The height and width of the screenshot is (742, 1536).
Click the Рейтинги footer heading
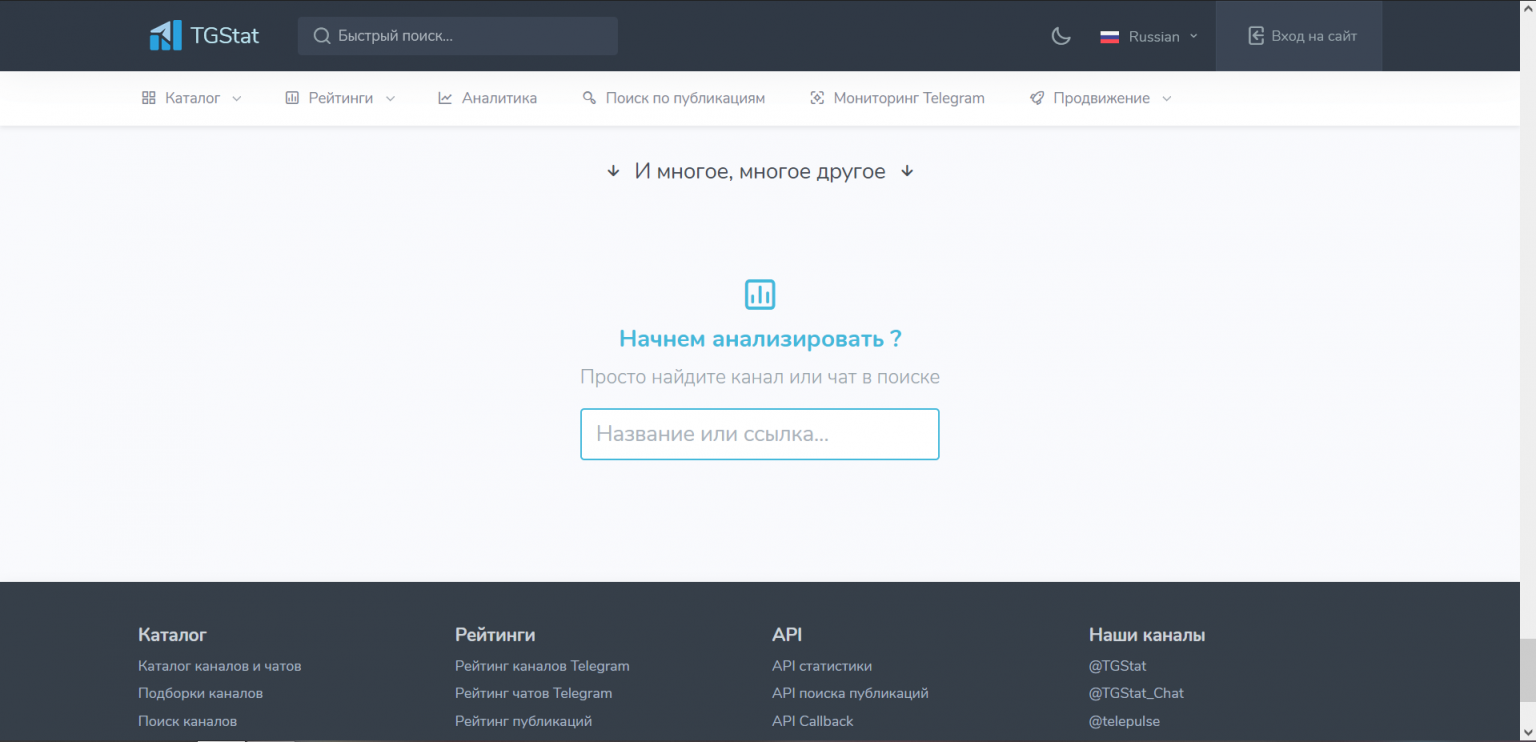495,635
